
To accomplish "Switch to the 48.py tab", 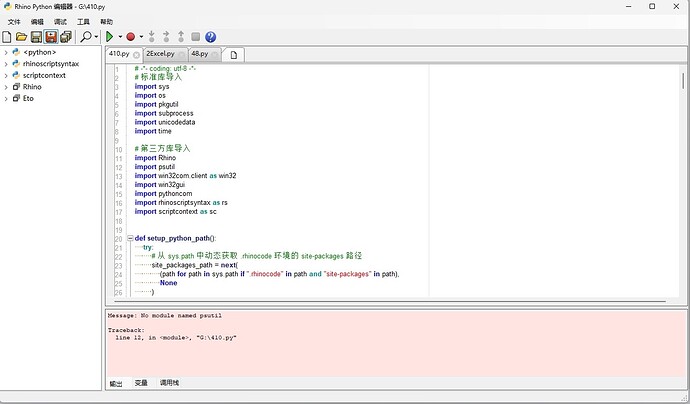I will 200,54.
